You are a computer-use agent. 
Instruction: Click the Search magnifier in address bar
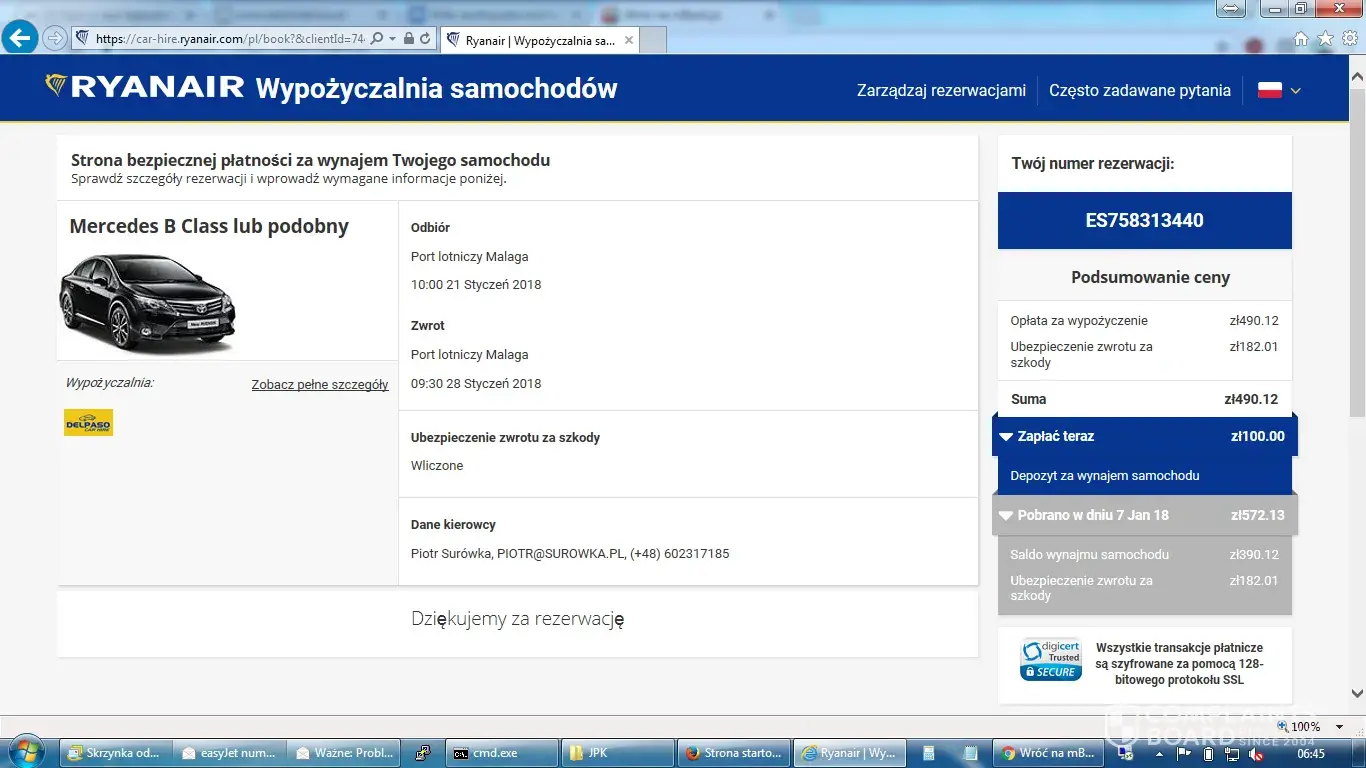coord(377,39)
